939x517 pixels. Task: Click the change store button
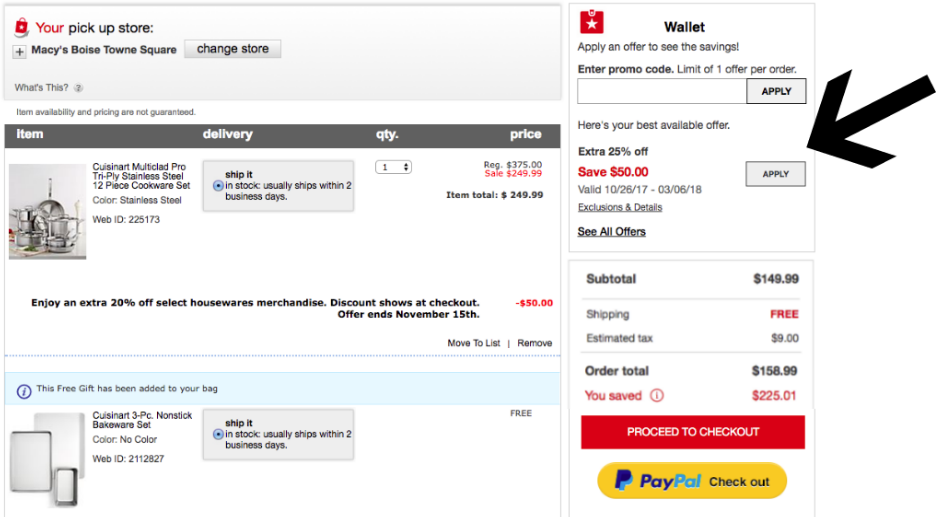[232, 49]
